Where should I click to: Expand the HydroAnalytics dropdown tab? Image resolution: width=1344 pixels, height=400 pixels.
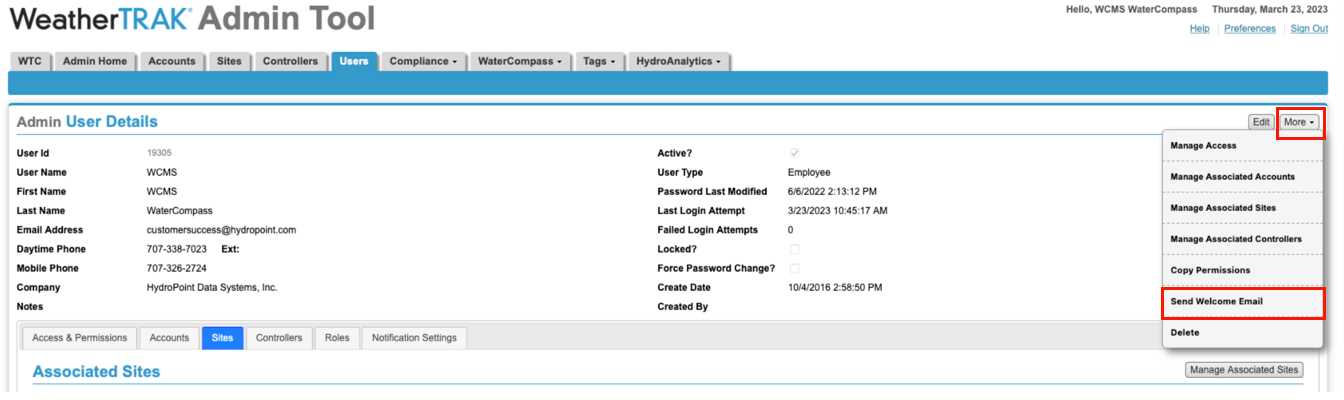680,61
